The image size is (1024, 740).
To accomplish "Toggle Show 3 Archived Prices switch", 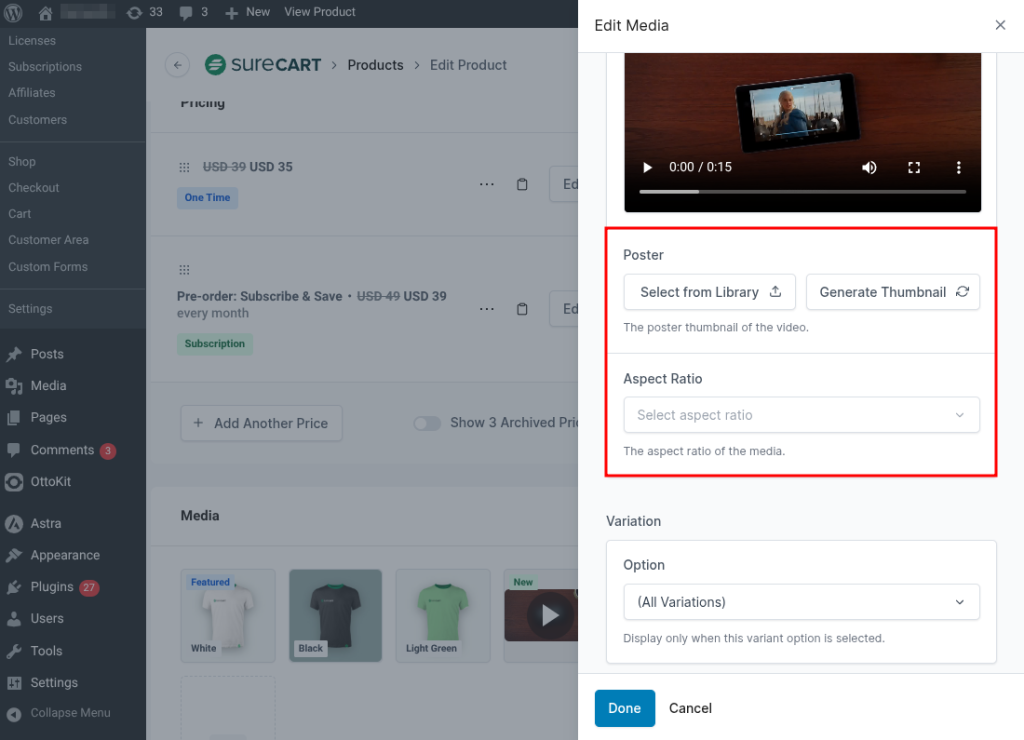I will 427,423.
